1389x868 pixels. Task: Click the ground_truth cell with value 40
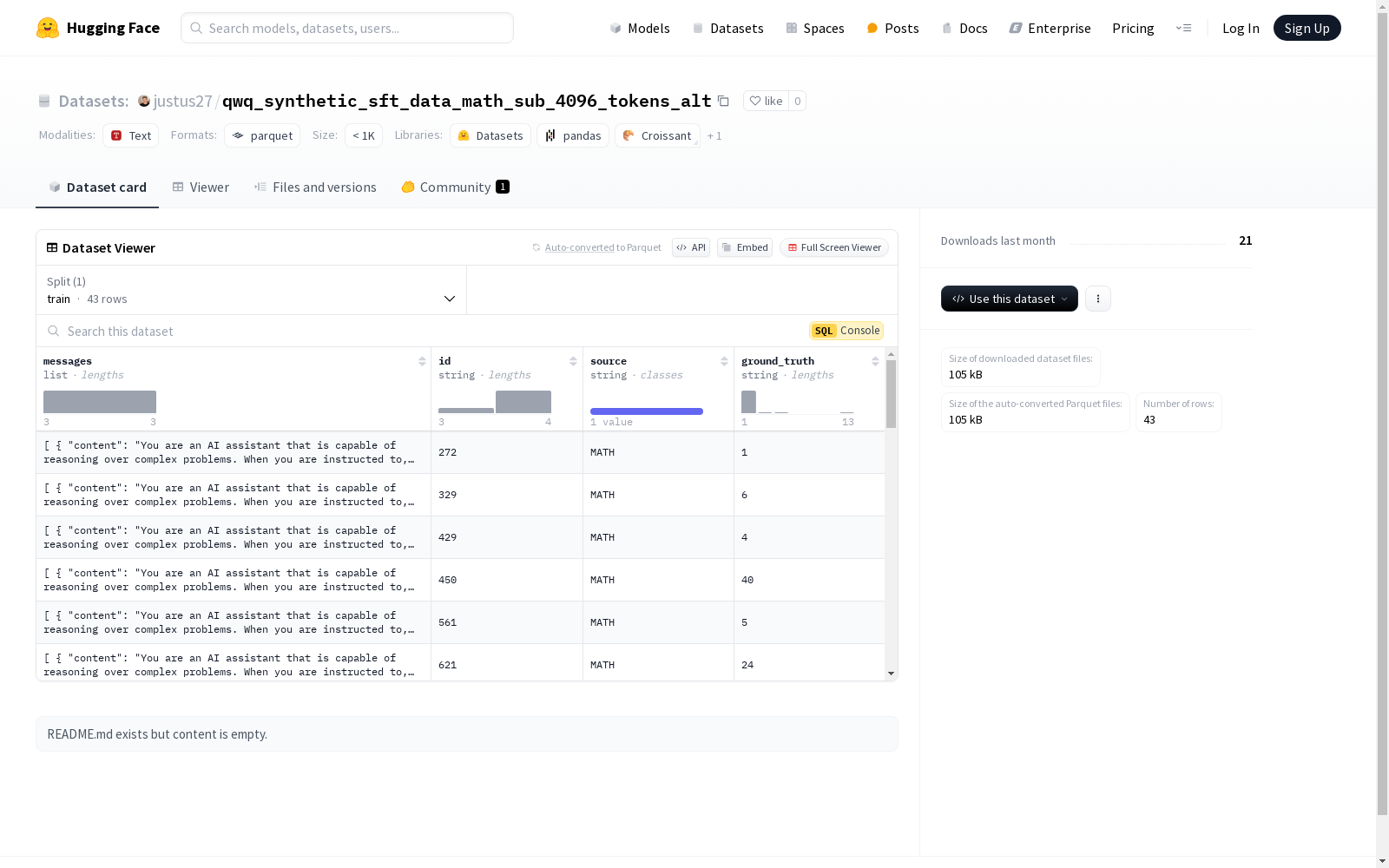pos(809,580)
